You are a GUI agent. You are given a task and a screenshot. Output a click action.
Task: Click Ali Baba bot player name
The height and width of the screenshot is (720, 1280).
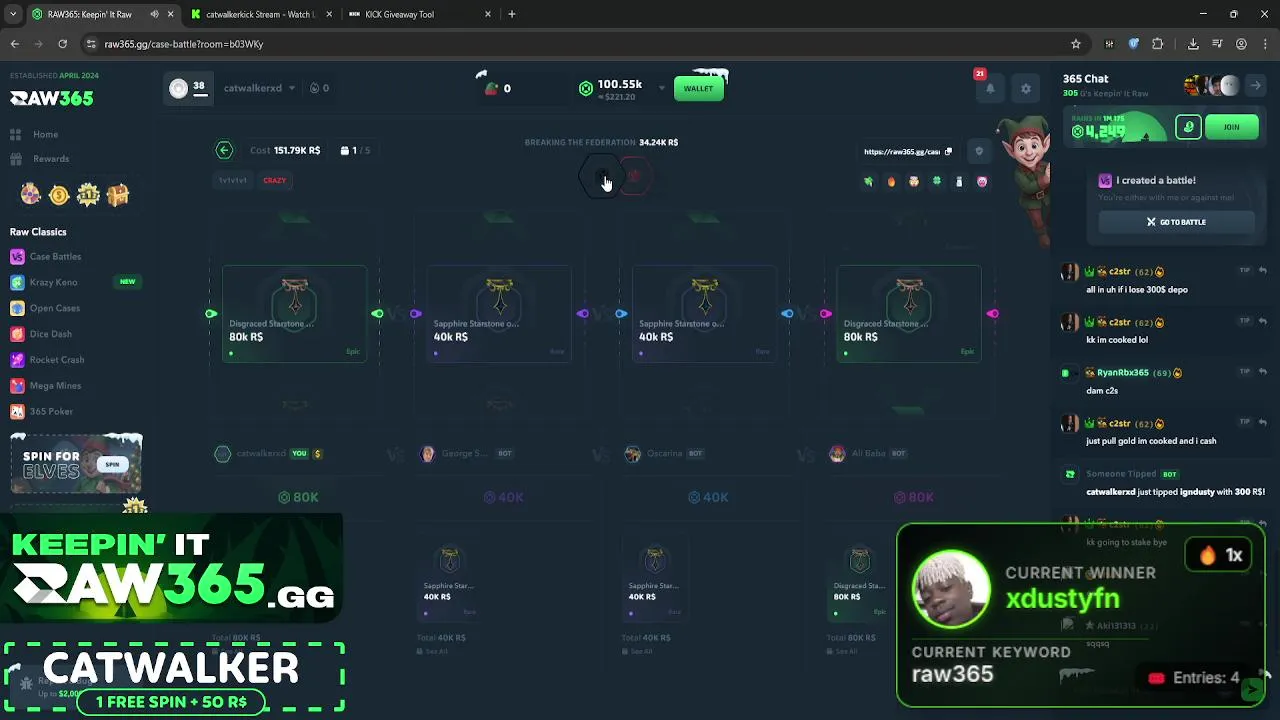(x=868, y=454)
